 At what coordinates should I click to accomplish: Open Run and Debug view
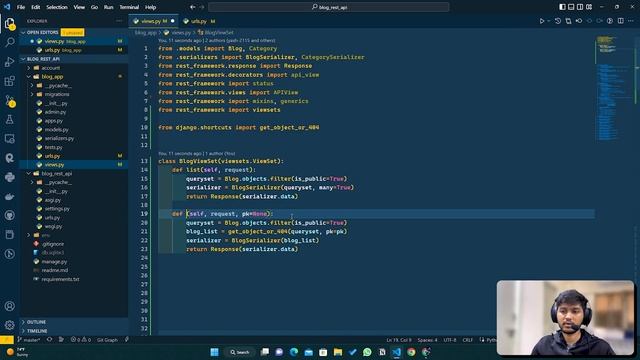point(9,62)
